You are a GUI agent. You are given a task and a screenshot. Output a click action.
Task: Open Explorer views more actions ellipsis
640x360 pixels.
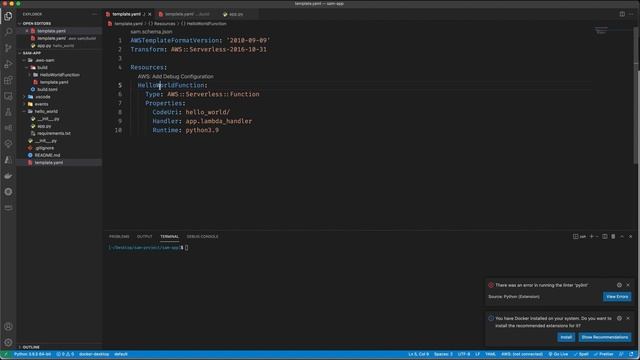click(95, 14)
